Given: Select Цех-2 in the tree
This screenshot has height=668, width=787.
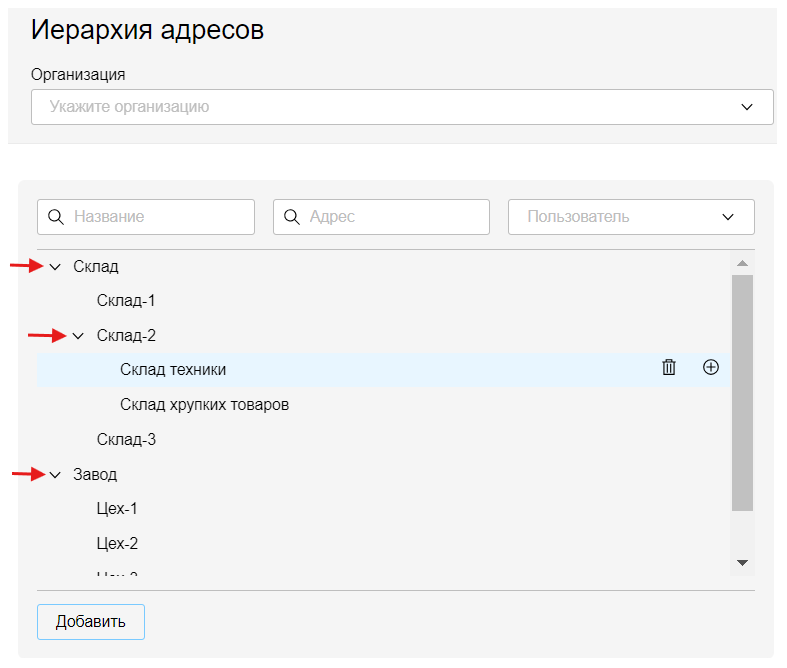Looking at the screenshot, I should (117, 544).
